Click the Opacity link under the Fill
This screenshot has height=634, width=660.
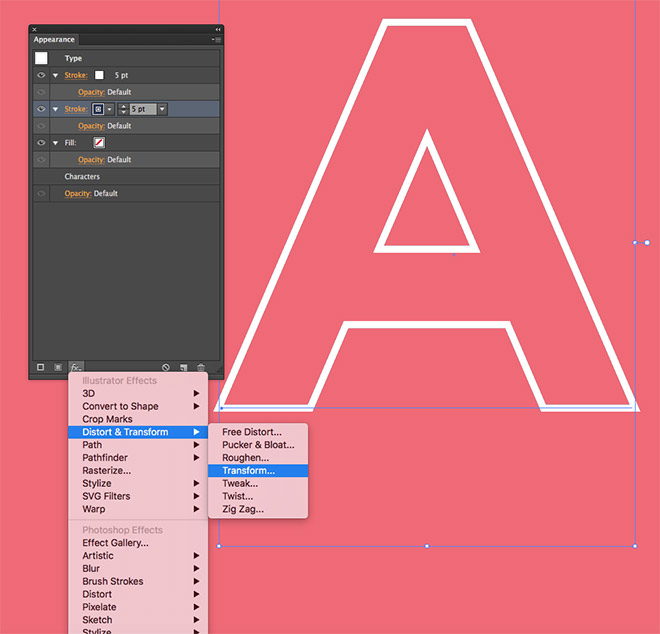coord(91,160)
